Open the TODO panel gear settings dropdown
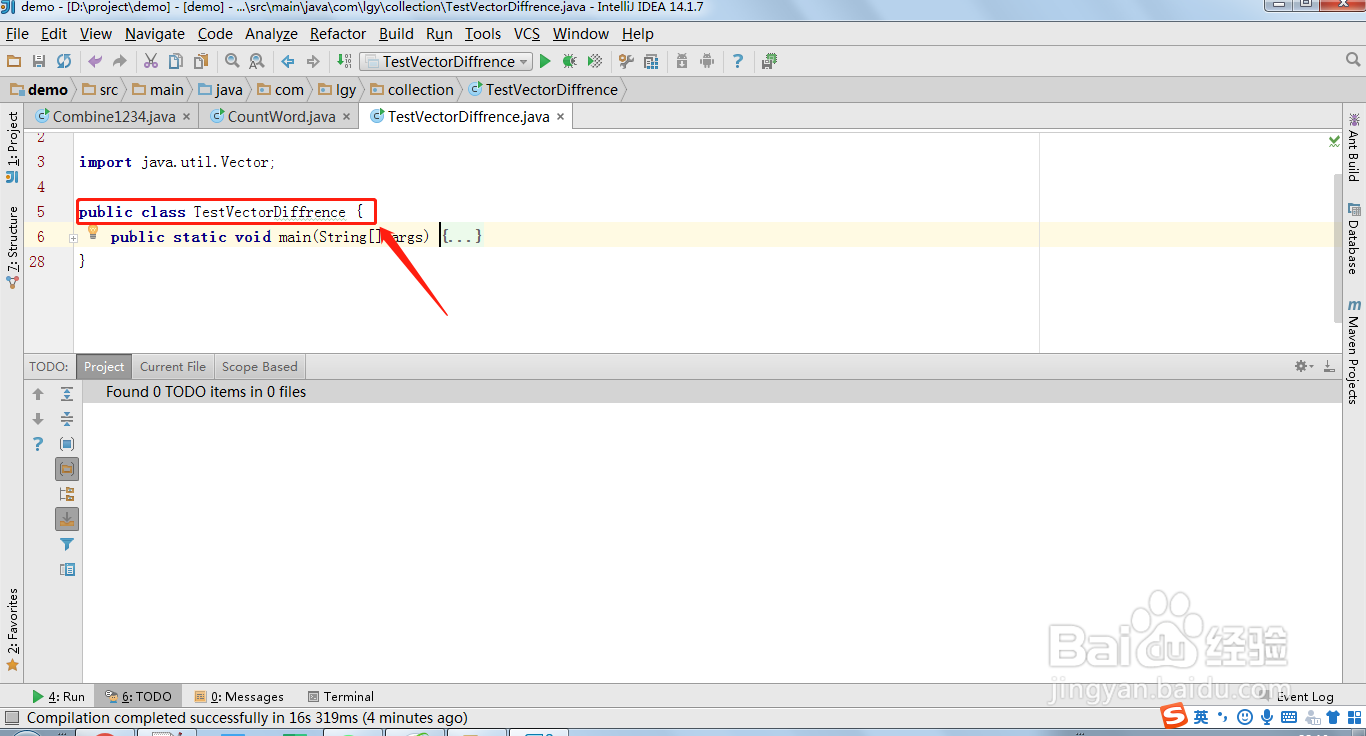 pos(1304,366)
